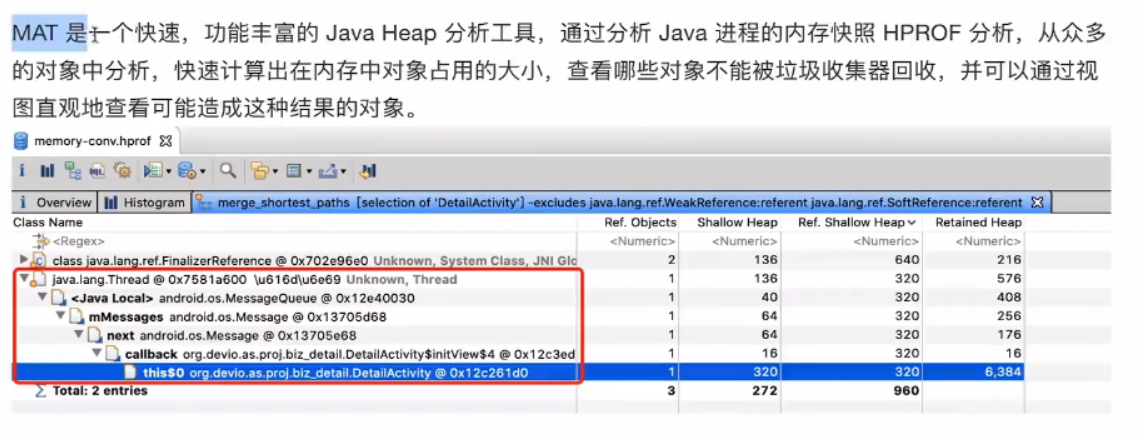Screen dimensions: 1140x436
Task: Open Run Expert System Test dropdown arrow
Action: click(169, 171)
